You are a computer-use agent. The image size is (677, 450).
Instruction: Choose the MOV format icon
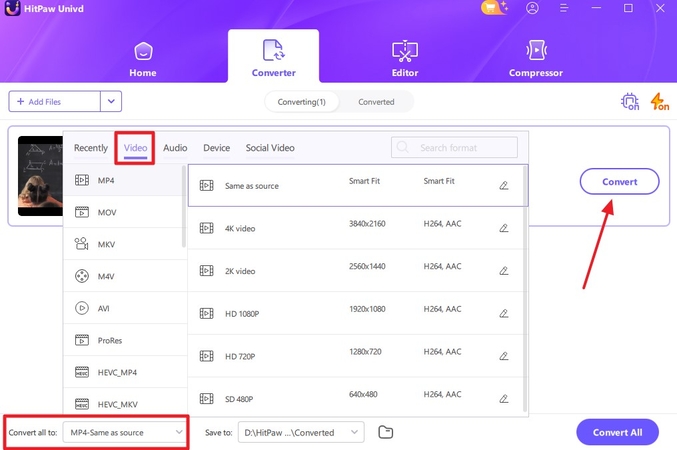coord(82,212)
